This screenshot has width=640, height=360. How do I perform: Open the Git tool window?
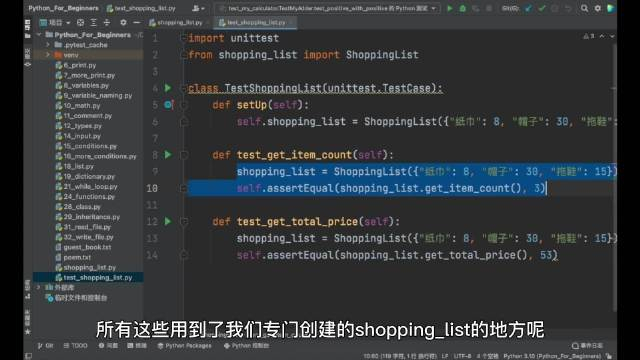(x=45, y=345)
